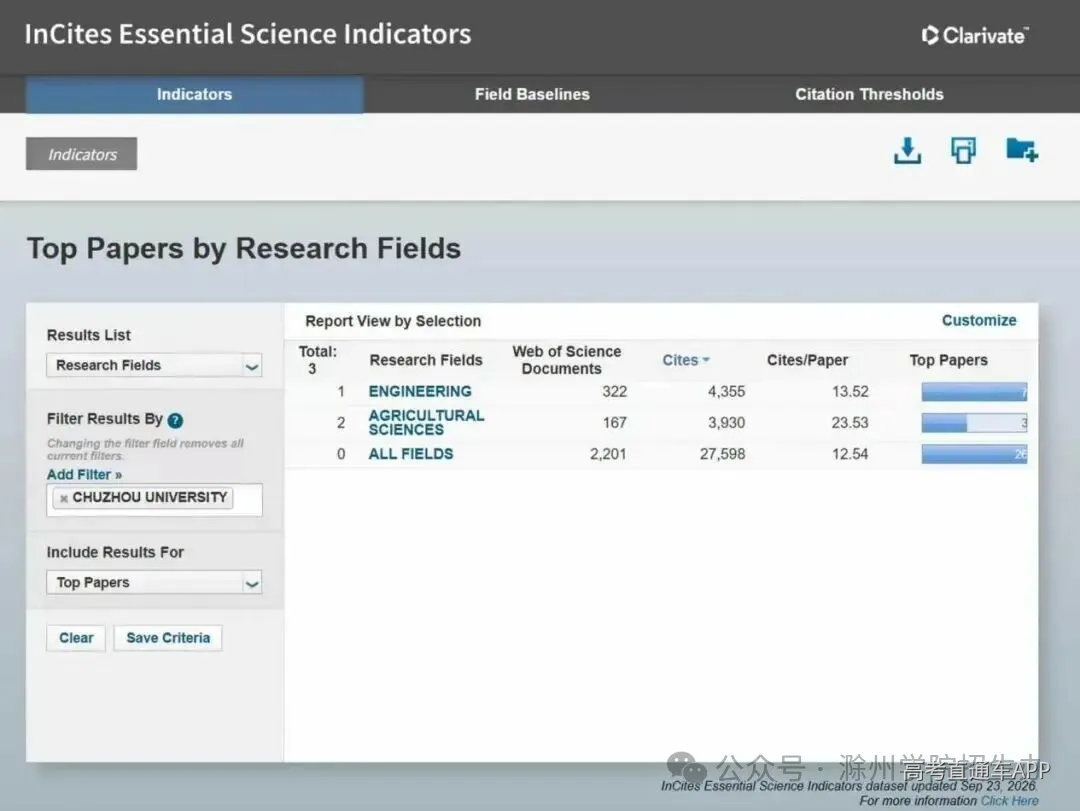This screenshot has height=811, width=1080.
Task: Click the 2,201 documents value
Action: [608, 454]
